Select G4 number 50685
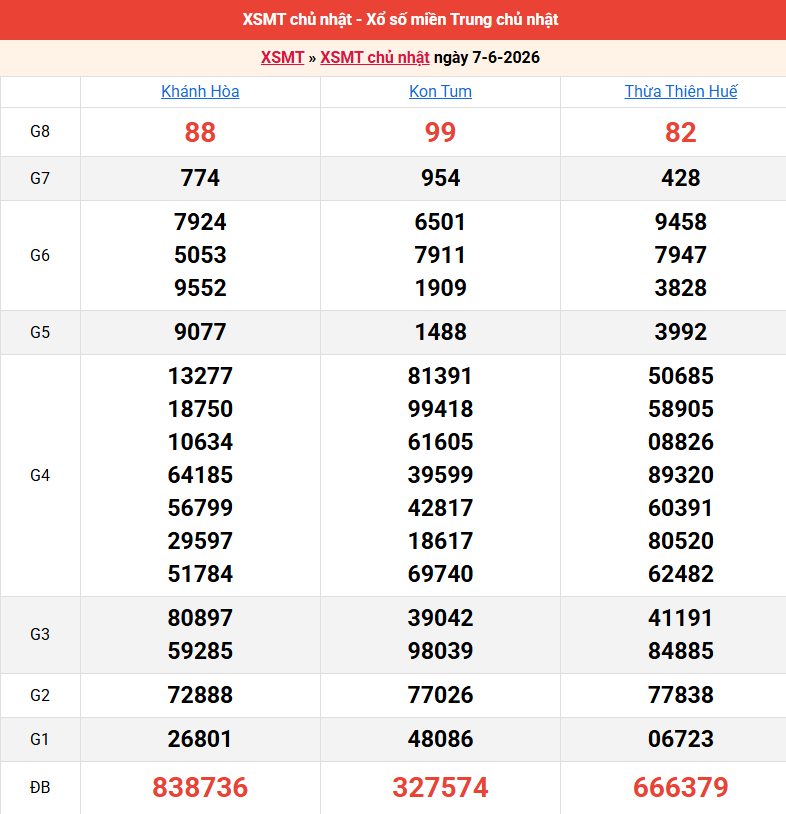 coord(681,376)
